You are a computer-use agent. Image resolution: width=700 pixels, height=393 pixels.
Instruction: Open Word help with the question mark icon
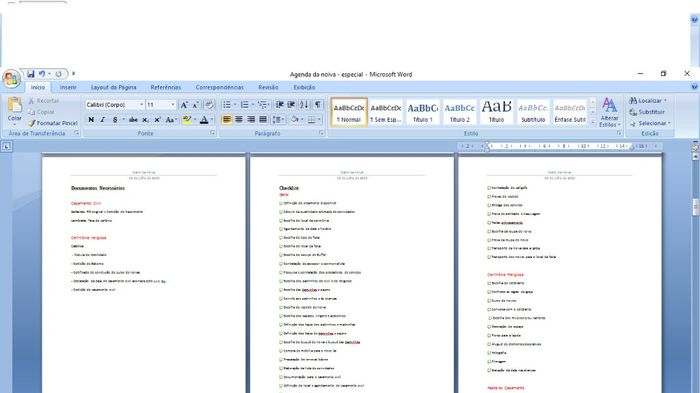(x=694, y=87)
